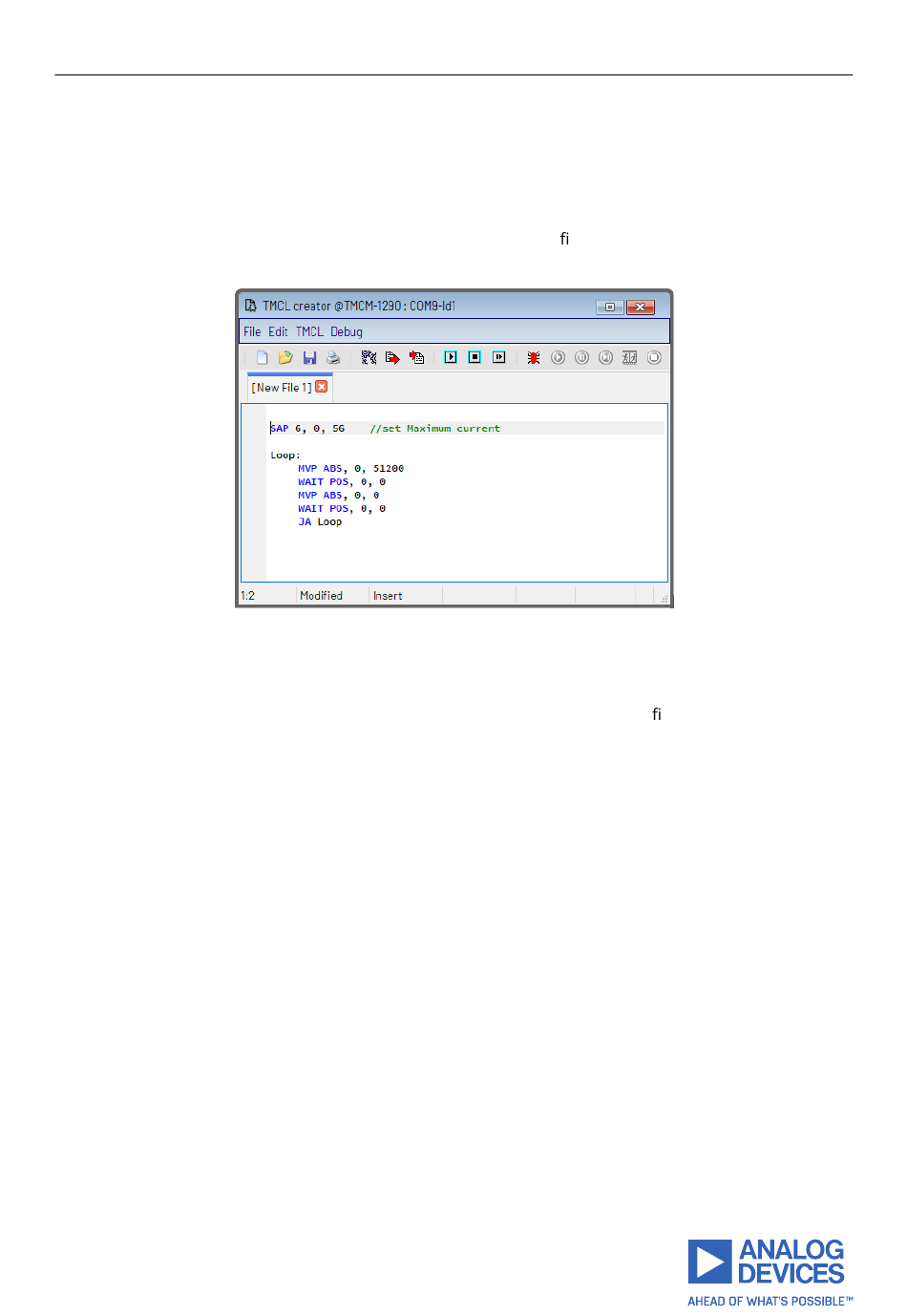The image size is (907, 1316).
Task: Open the TMCL menu
Action: click(x=309, y=331)
